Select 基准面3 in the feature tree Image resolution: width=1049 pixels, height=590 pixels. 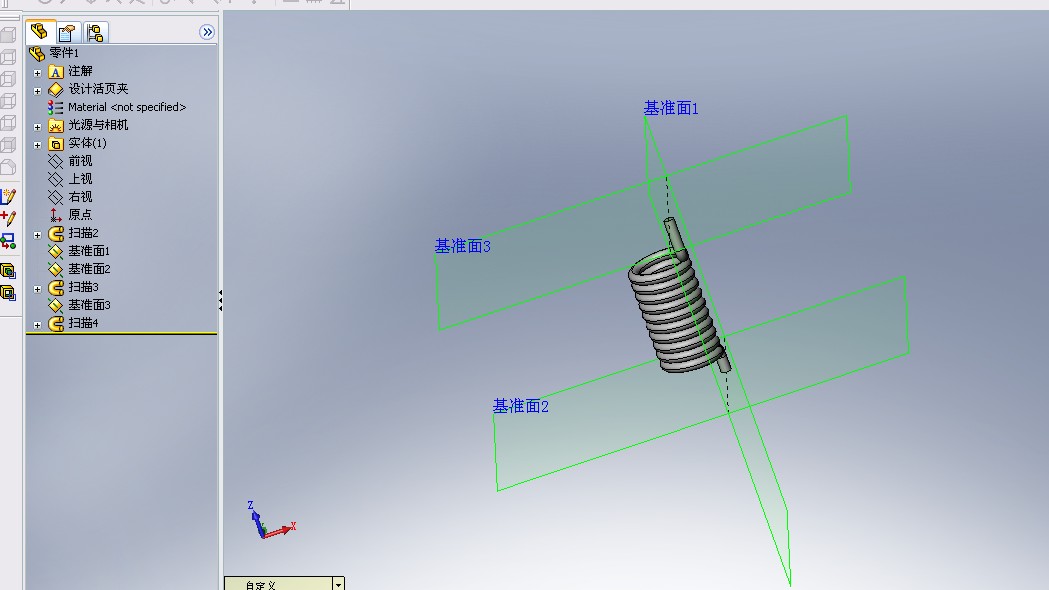click(x=89, y=306)
